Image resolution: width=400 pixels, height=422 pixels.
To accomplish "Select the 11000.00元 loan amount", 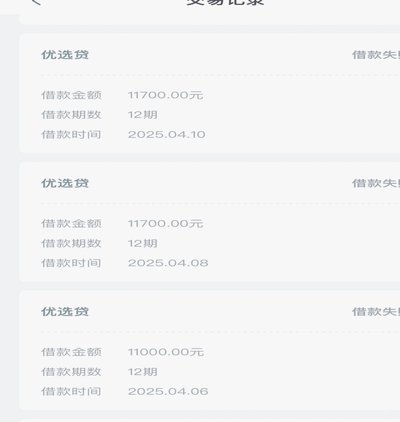I will tap(166, 352).
